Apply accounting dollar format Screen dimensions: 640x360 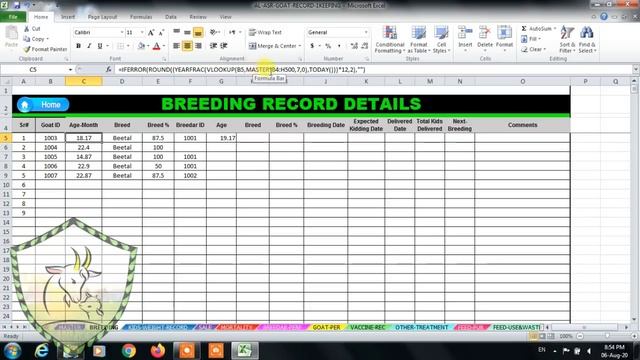tap(312, 46)
